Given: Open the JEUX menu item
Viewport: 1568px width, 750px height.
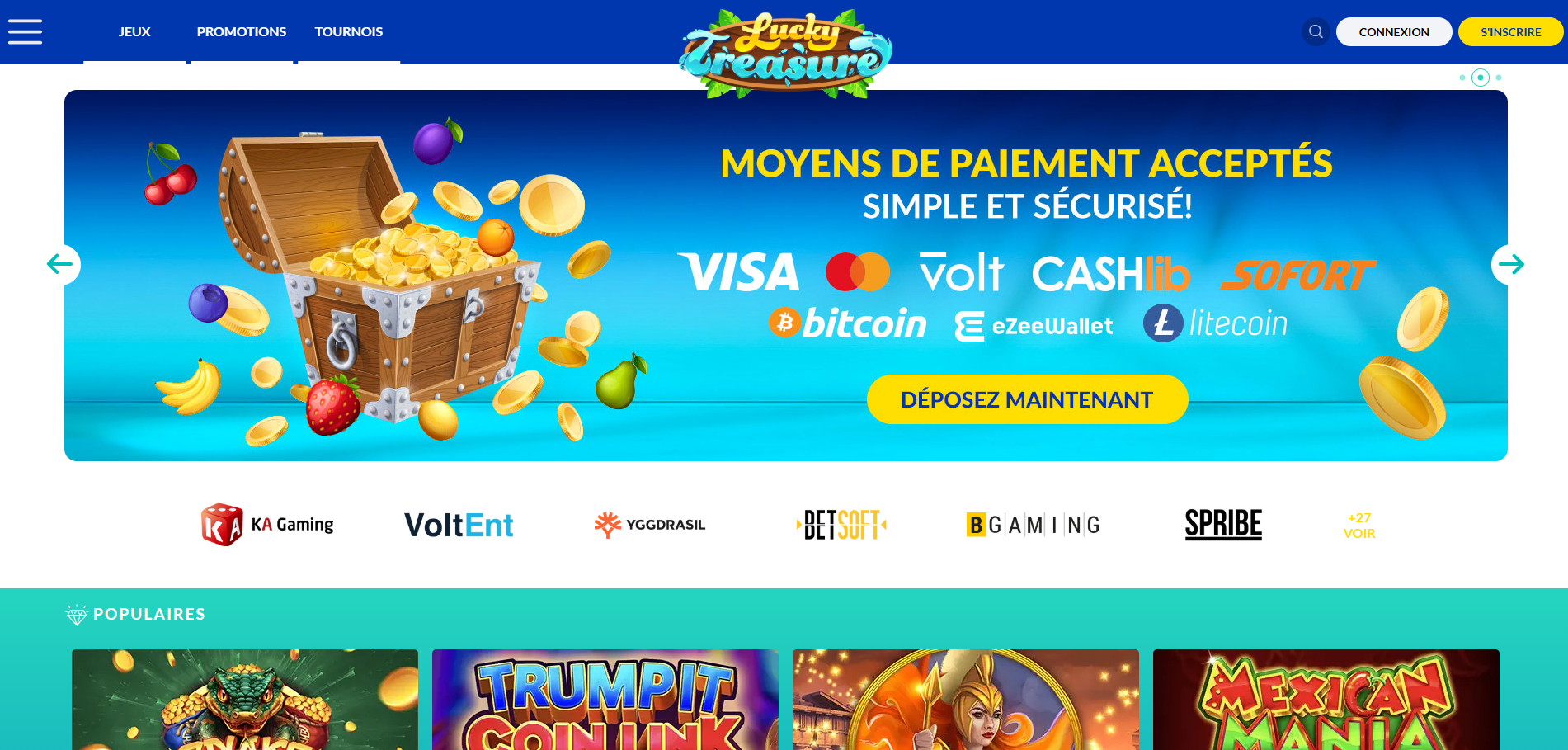Looking at the screenshot, I should [x=134, y=32].
